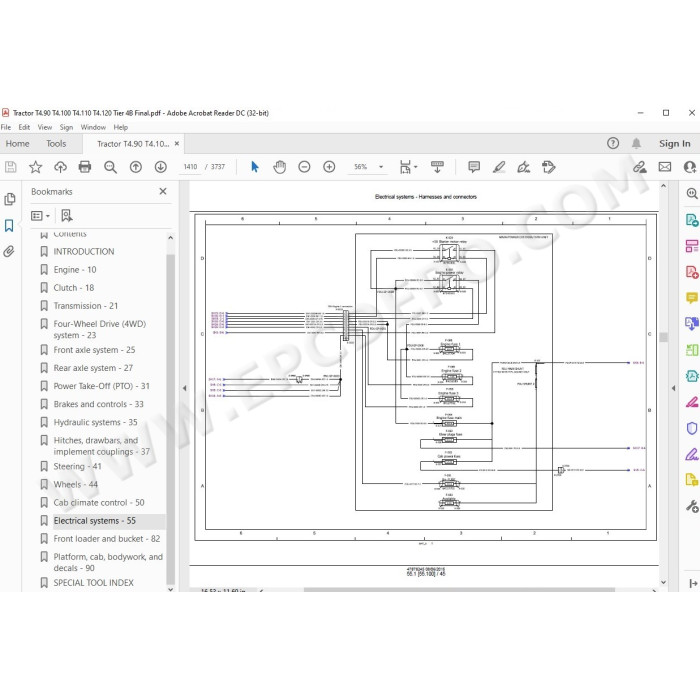
Task: Go to previous page arrow
Action: [136, 167]
